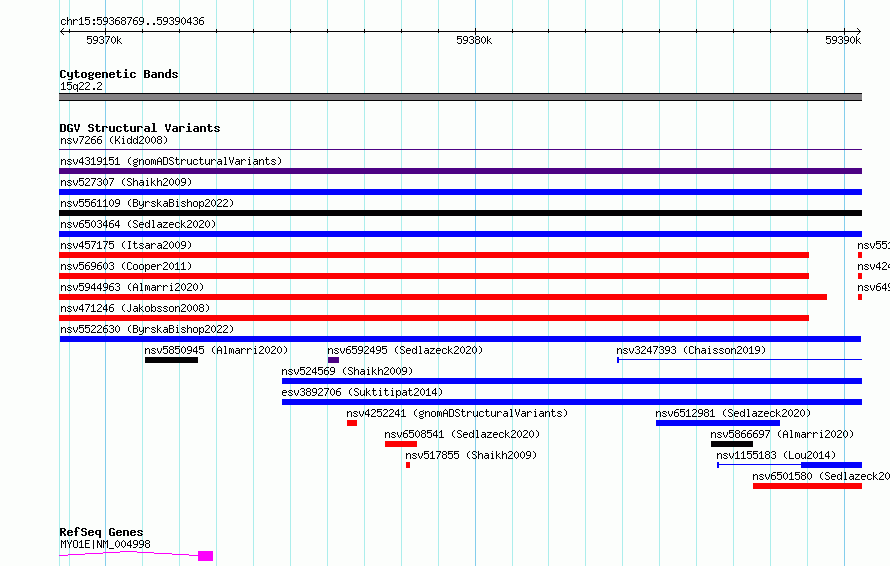Click nsv1155183 (Lou2014) label

coord(776,455)
